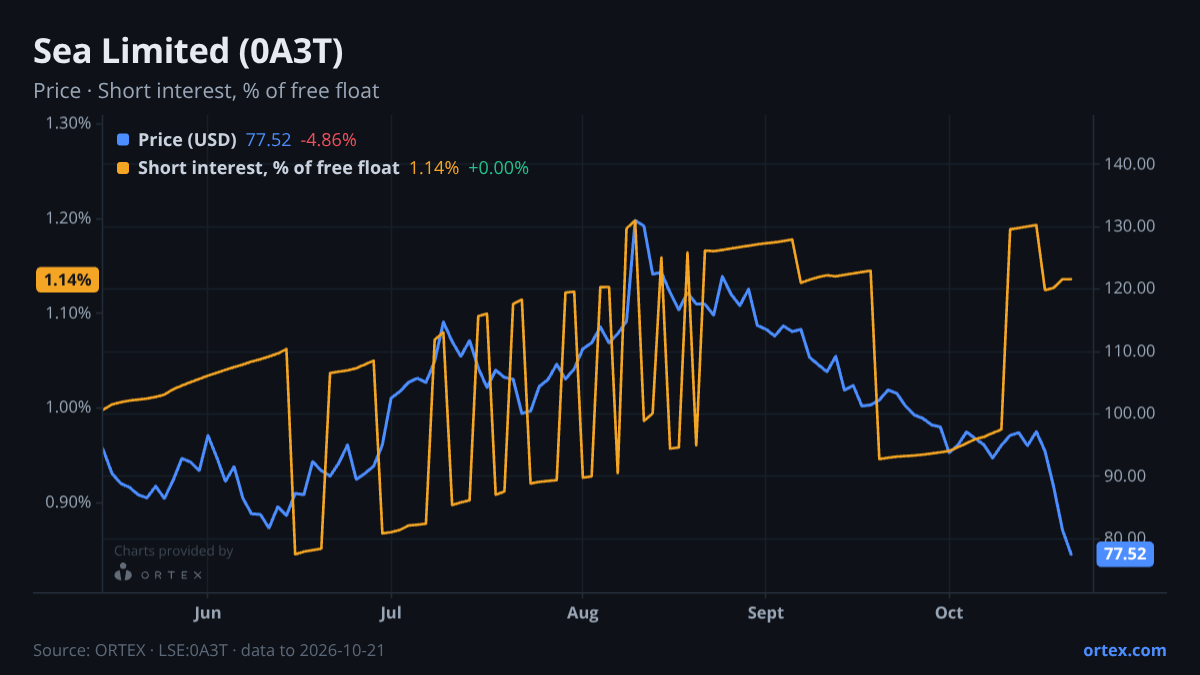
Task: Click the blue Price legend color marker
Action: coord(123,140)
